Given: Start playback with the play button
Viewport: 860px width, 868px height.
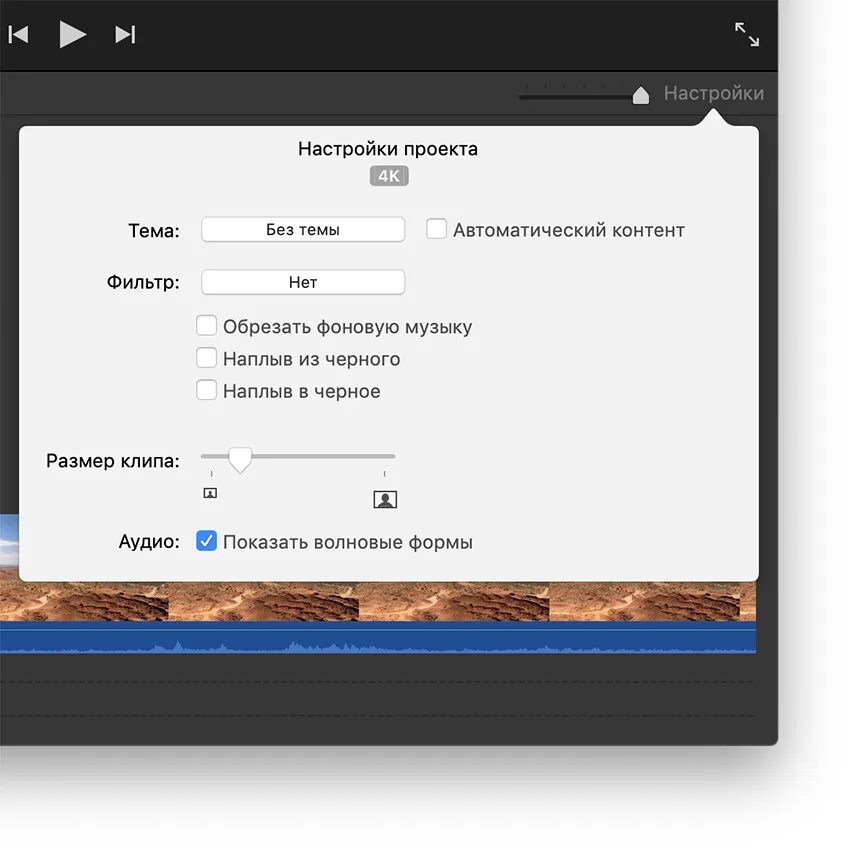Looking at the screenshot, I should point(72,34).
